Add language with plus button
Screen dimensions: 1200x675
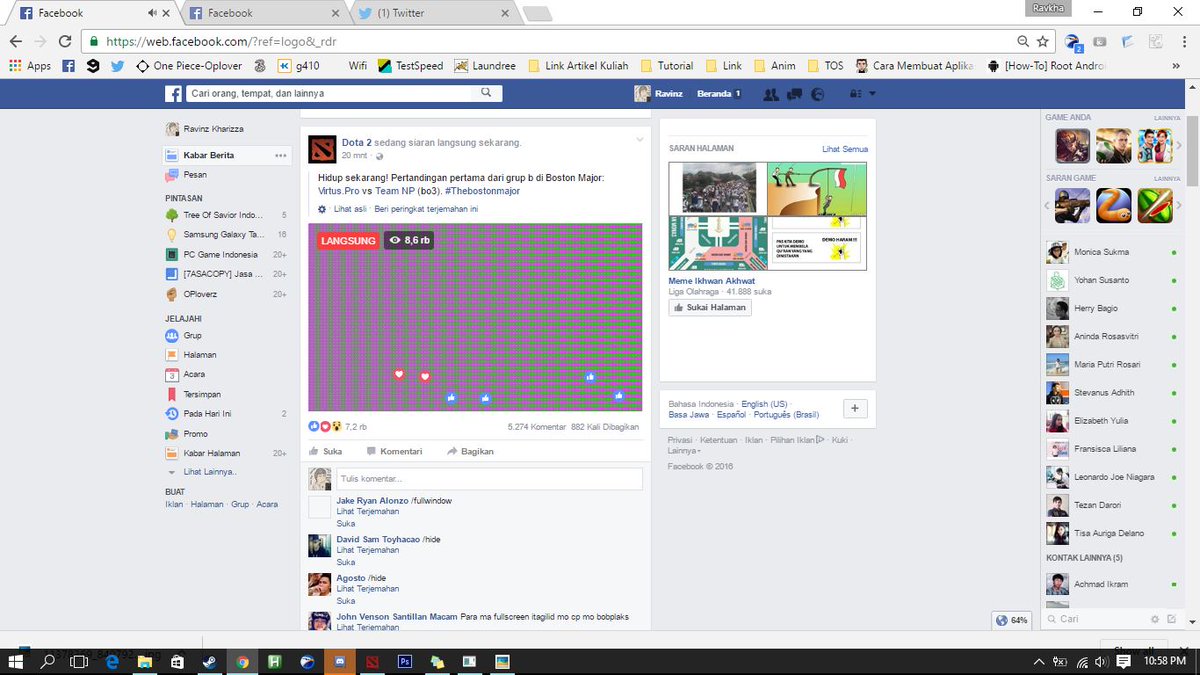tap(855, 408)
